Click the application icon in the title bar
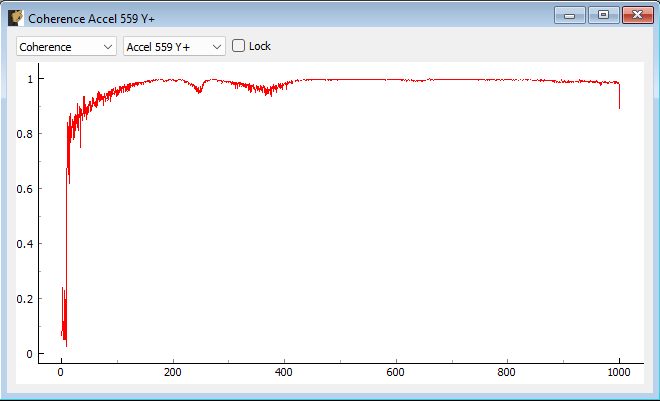 (x=15, y=17)
